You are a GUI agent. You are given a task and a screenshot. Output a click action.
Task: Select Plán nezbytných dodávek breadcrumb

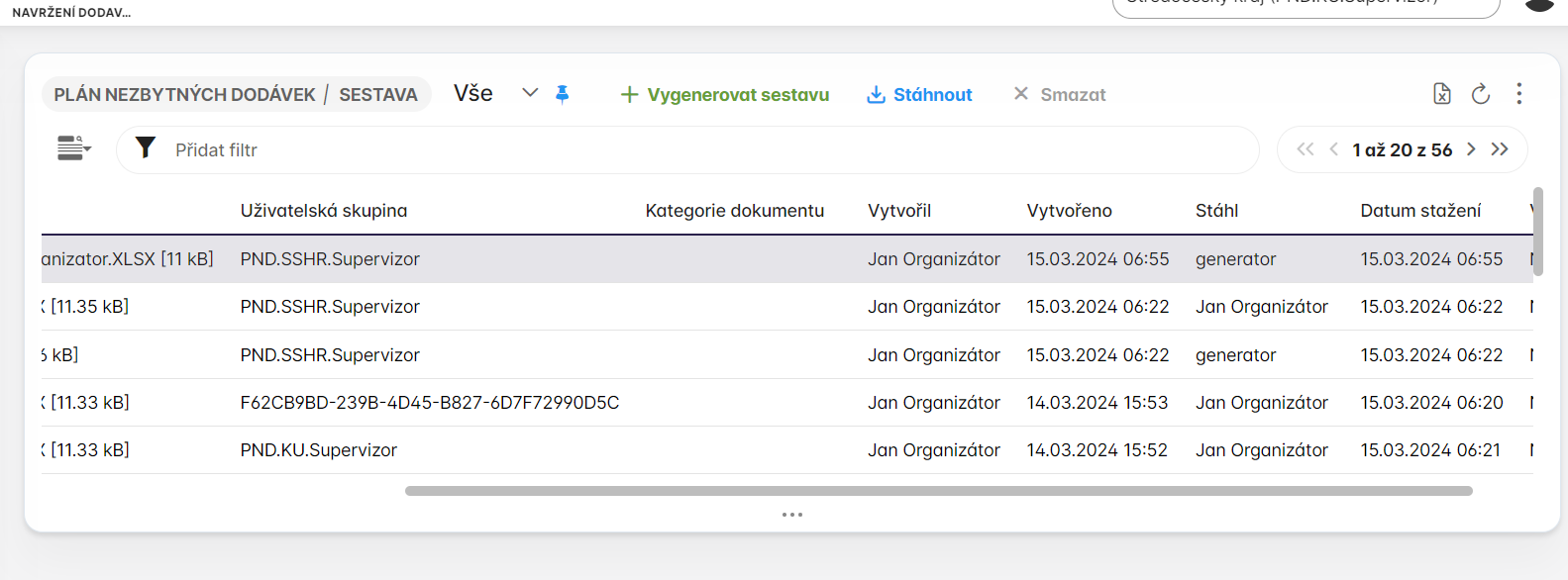click(184, 95)
